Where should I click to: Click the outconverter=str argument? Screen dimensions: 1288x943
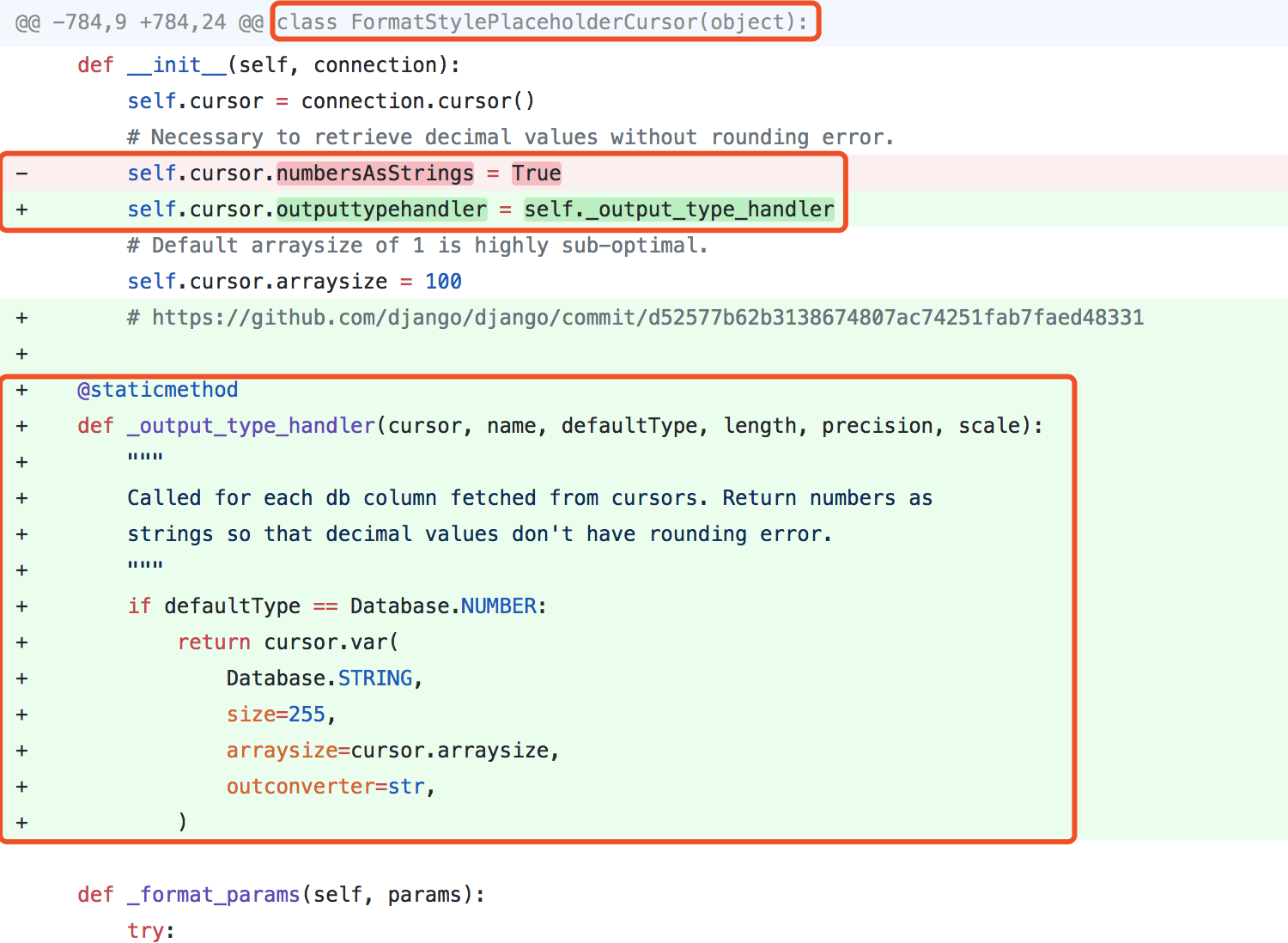(x=329, y=786)
